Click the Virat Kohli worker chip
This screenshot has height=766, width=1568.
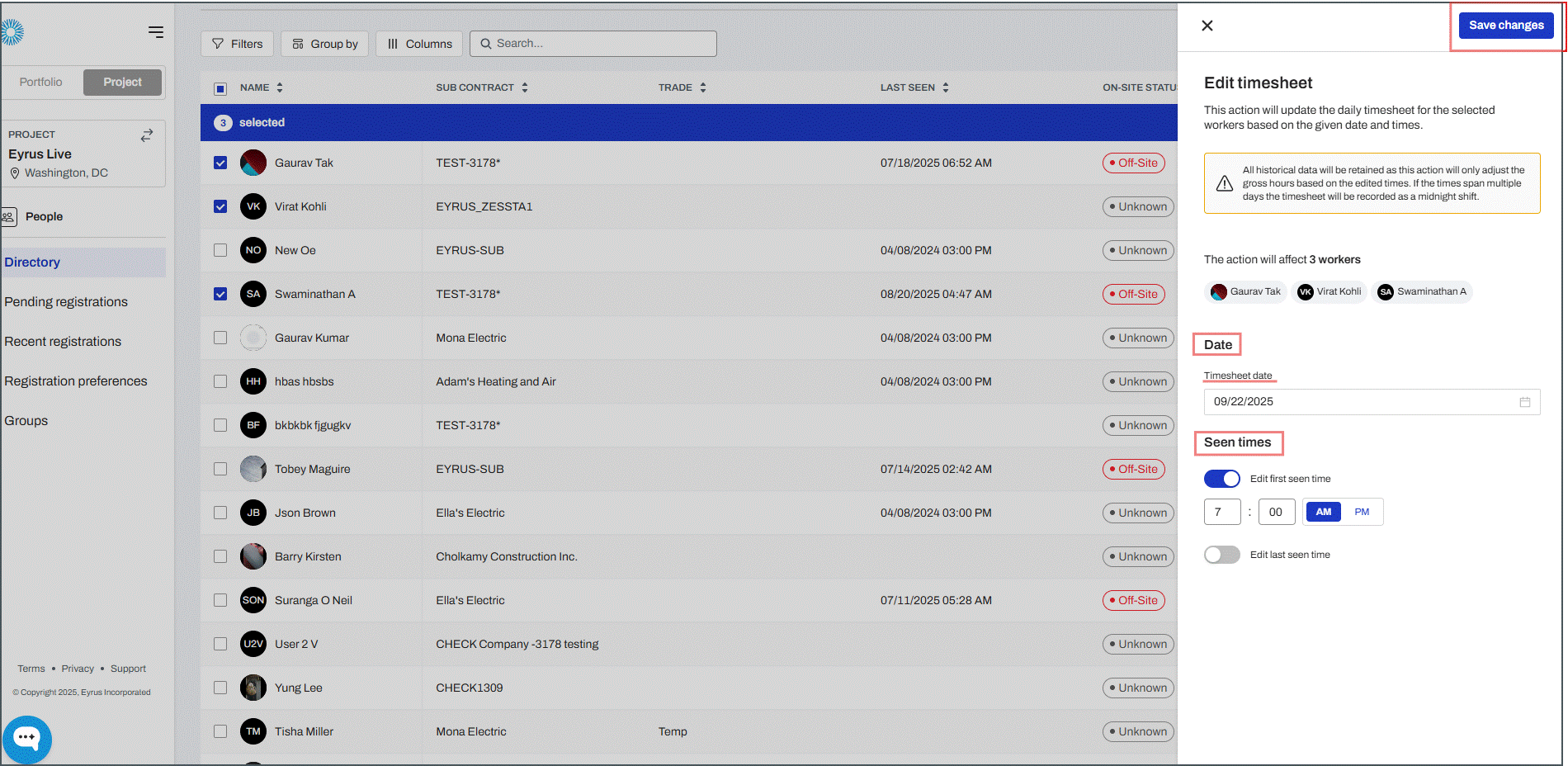1329,291
